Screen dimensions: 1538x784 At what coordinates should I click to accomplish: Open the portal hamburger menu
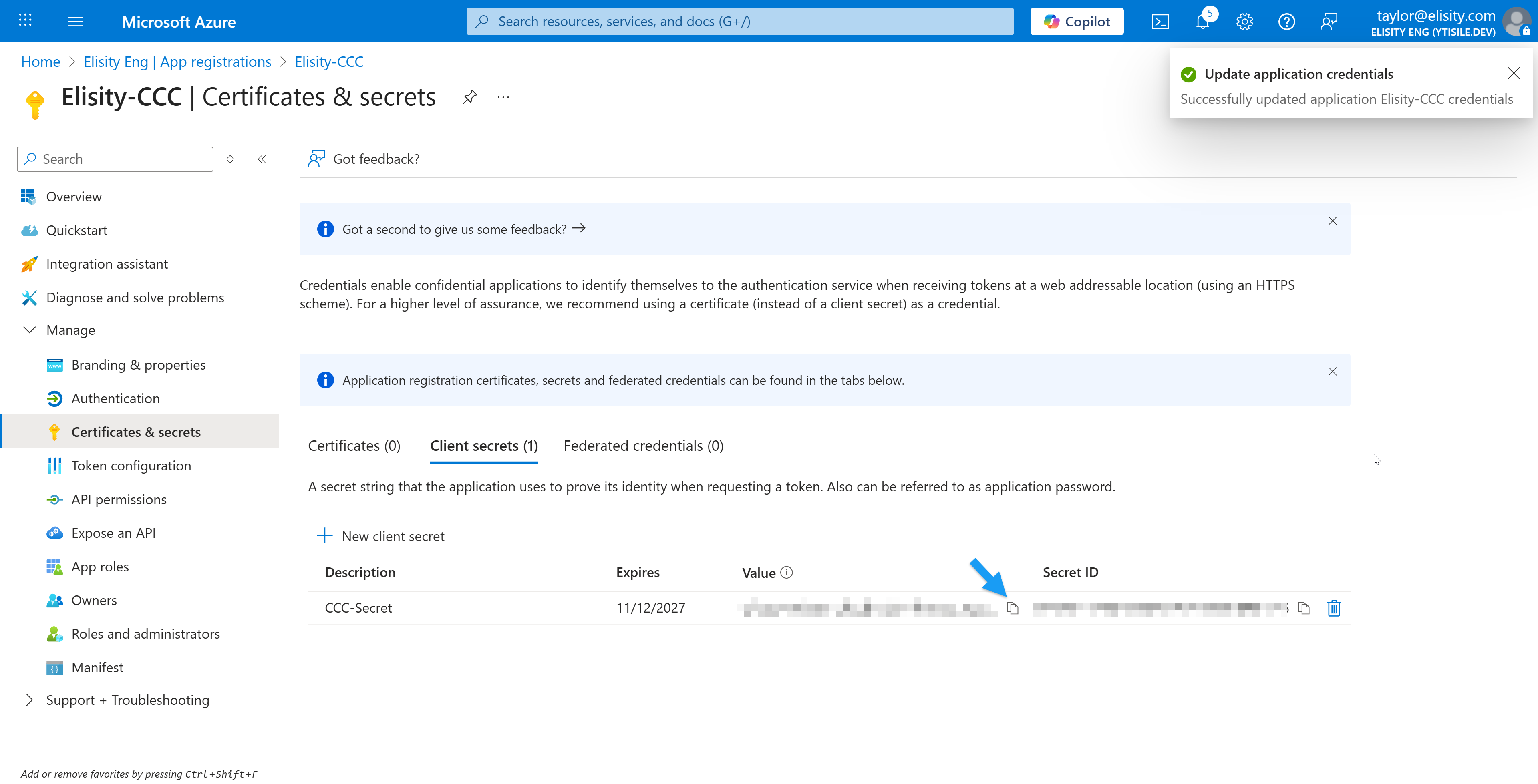(x=76, y=22)
